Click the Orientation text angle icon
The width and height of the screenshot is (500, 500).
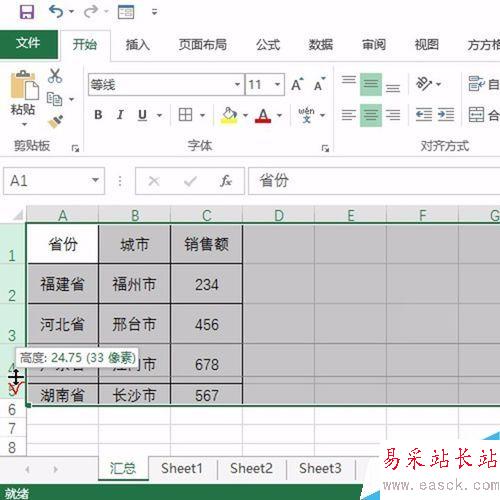click(425, 83)
